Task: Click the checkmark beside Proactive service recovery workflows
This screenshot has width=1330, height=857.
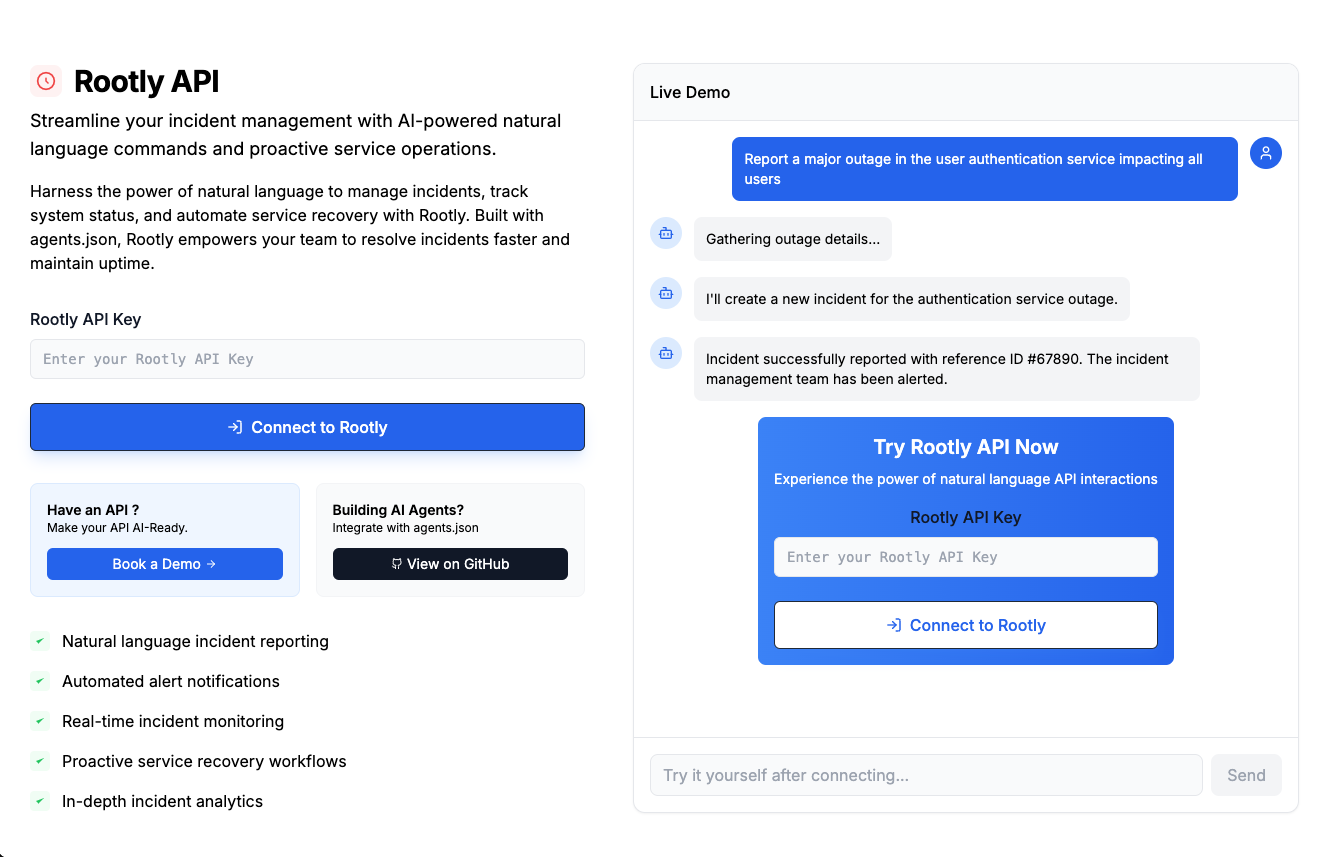Action: [x=40, y=761]
